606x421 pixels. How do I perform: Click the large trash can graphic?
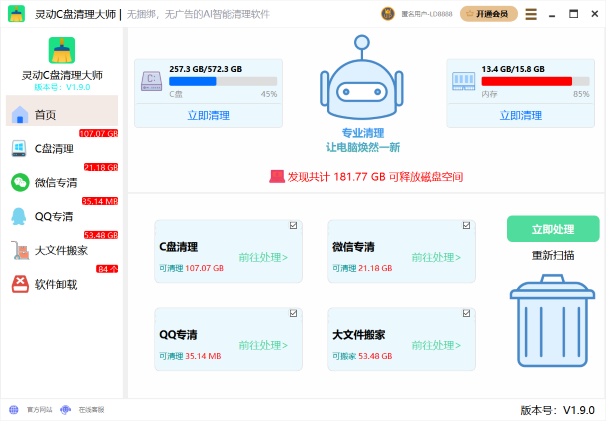[x=552, y=320]
